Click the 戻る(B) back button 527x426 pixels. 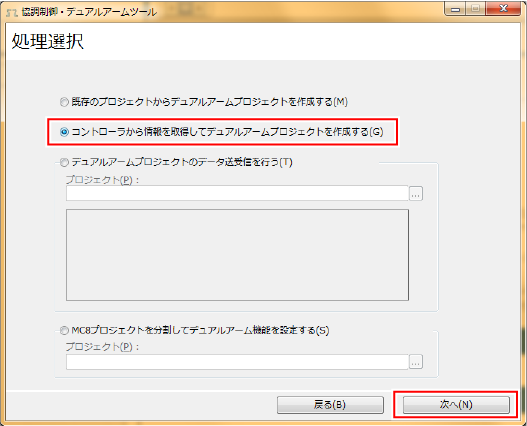pos(330,404)
